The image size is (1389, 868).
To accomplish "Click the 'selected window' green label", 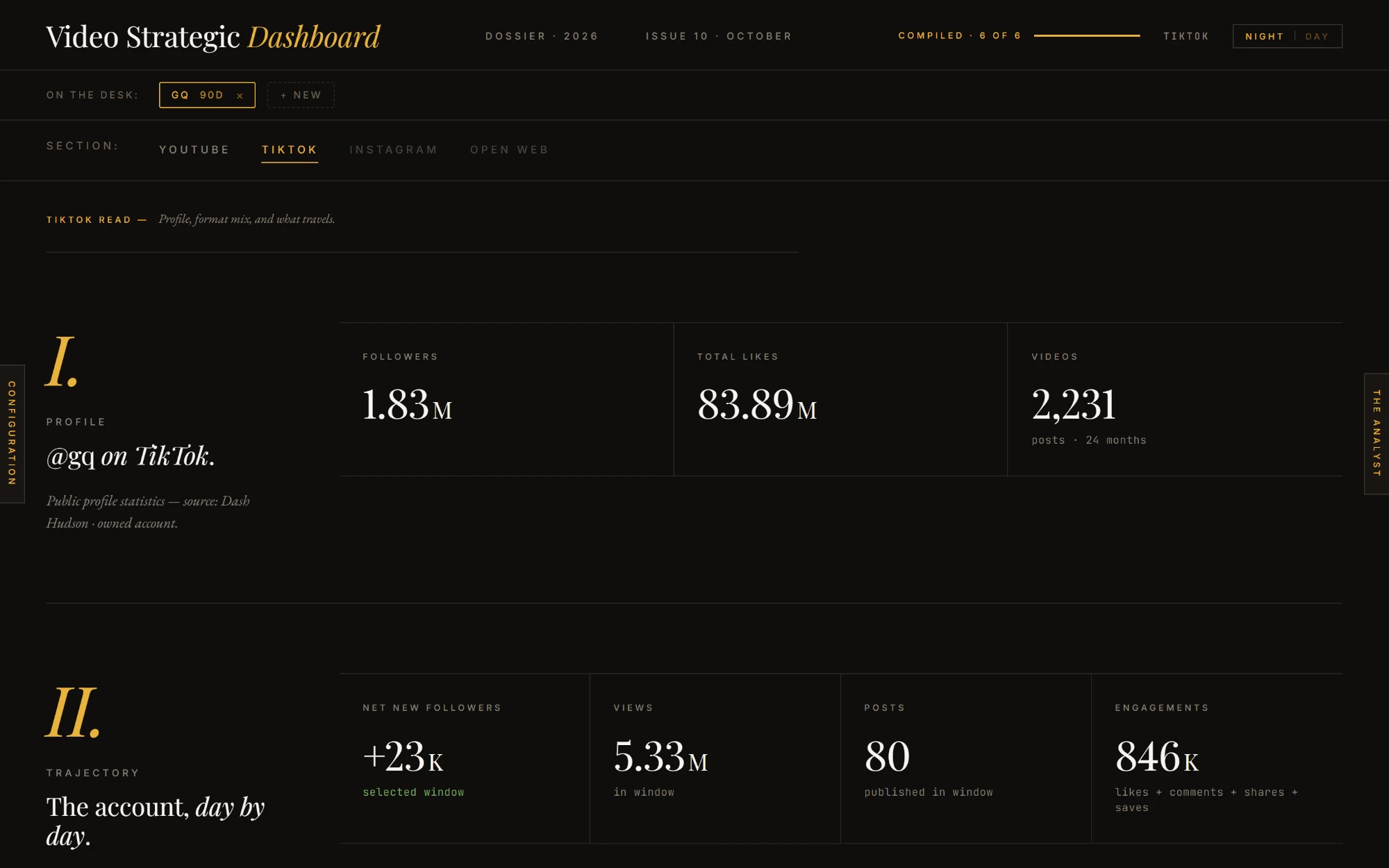I will click(x=413, y=792).
